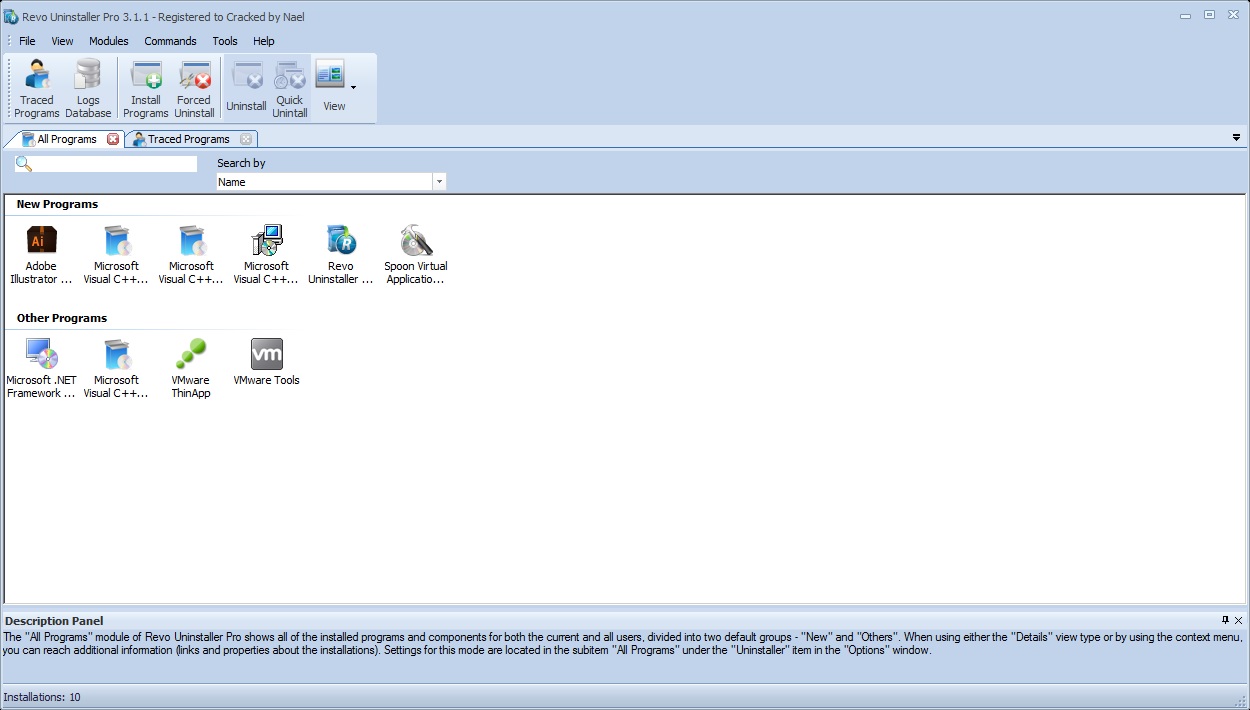Close the Revo Uninstaller Pro window
Viewport: 1250px width, 710px height.
point(1232,14)
